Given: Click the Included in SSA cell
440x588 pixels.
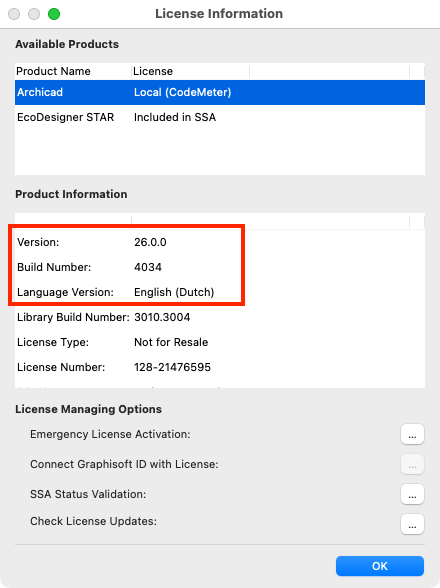Looking at the screenshot, I should (175, 117).
